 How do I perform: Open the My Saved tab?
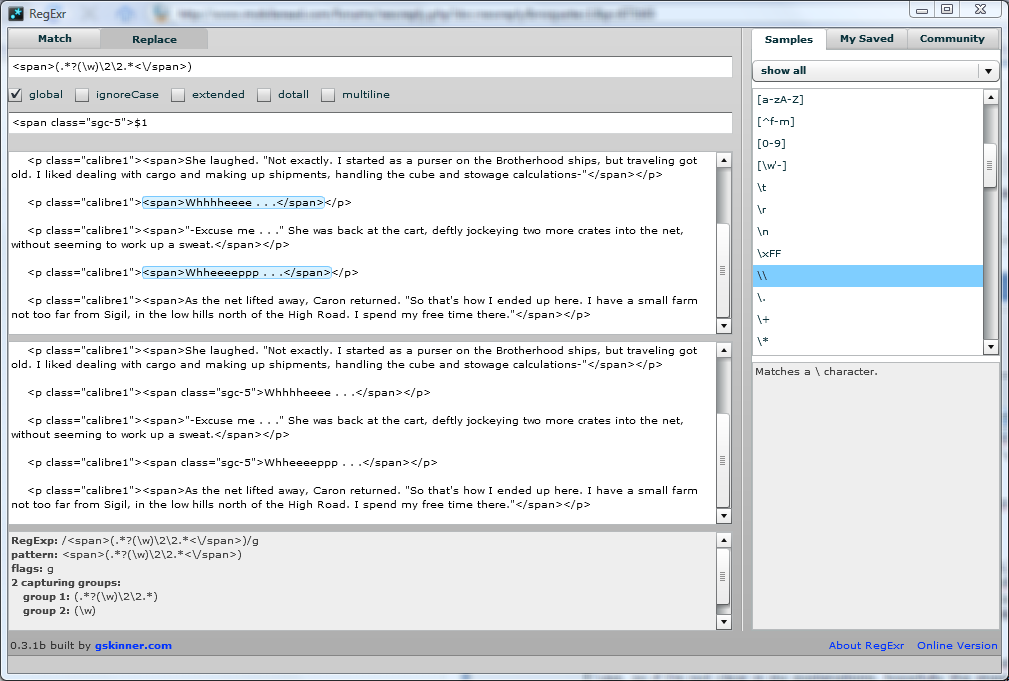(x=866, y=39)
